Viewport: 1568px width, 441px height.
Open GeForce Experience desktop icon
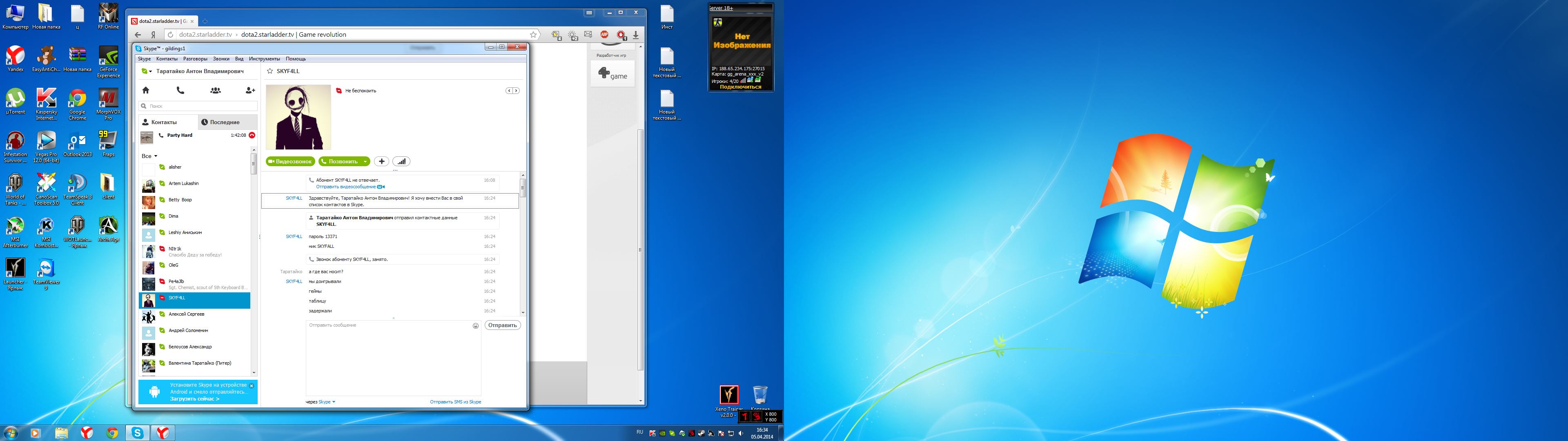click(x=108, y=62)
